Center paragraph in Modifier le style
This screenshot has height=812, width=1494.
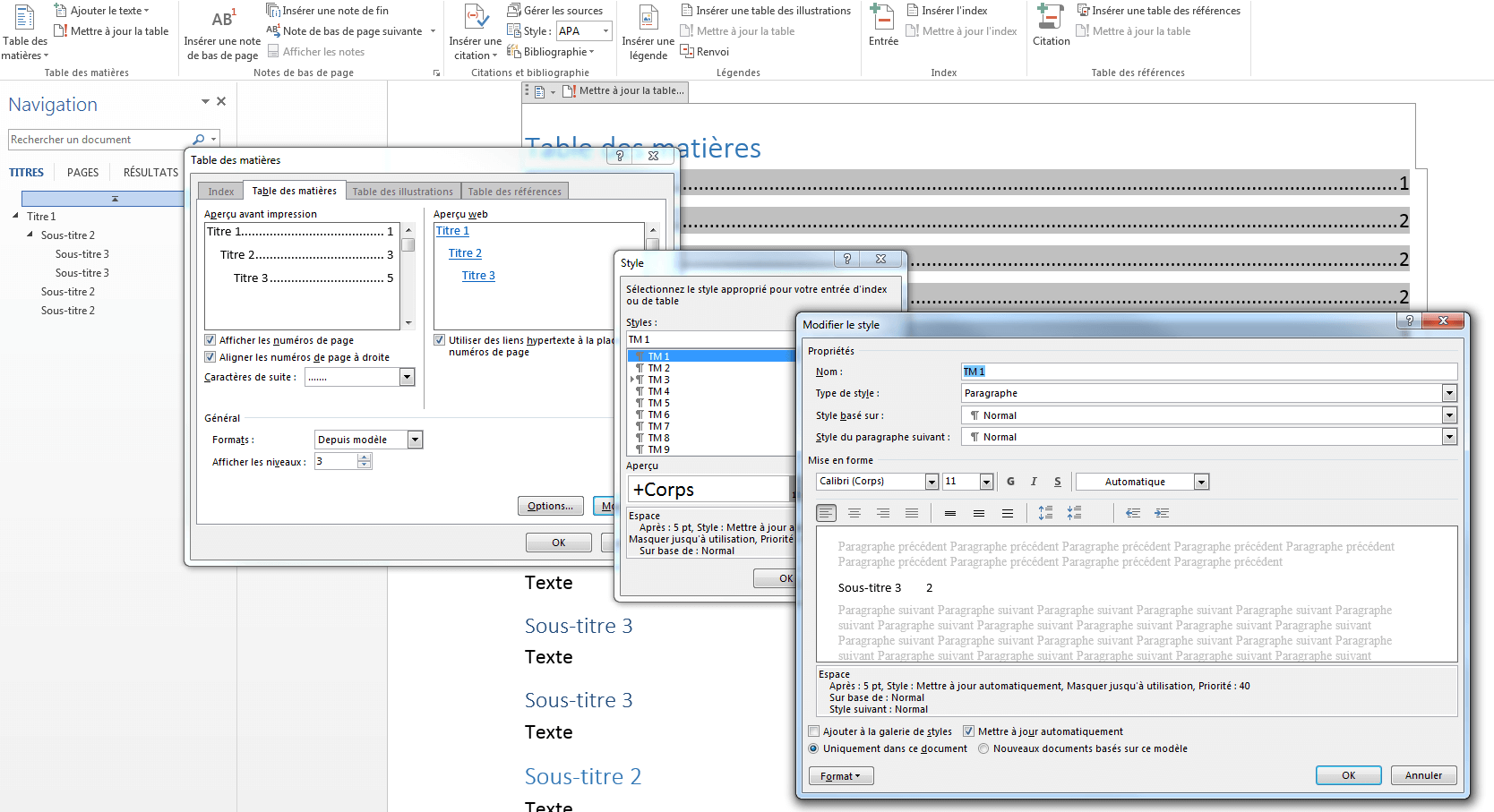(x=854, y=513)
